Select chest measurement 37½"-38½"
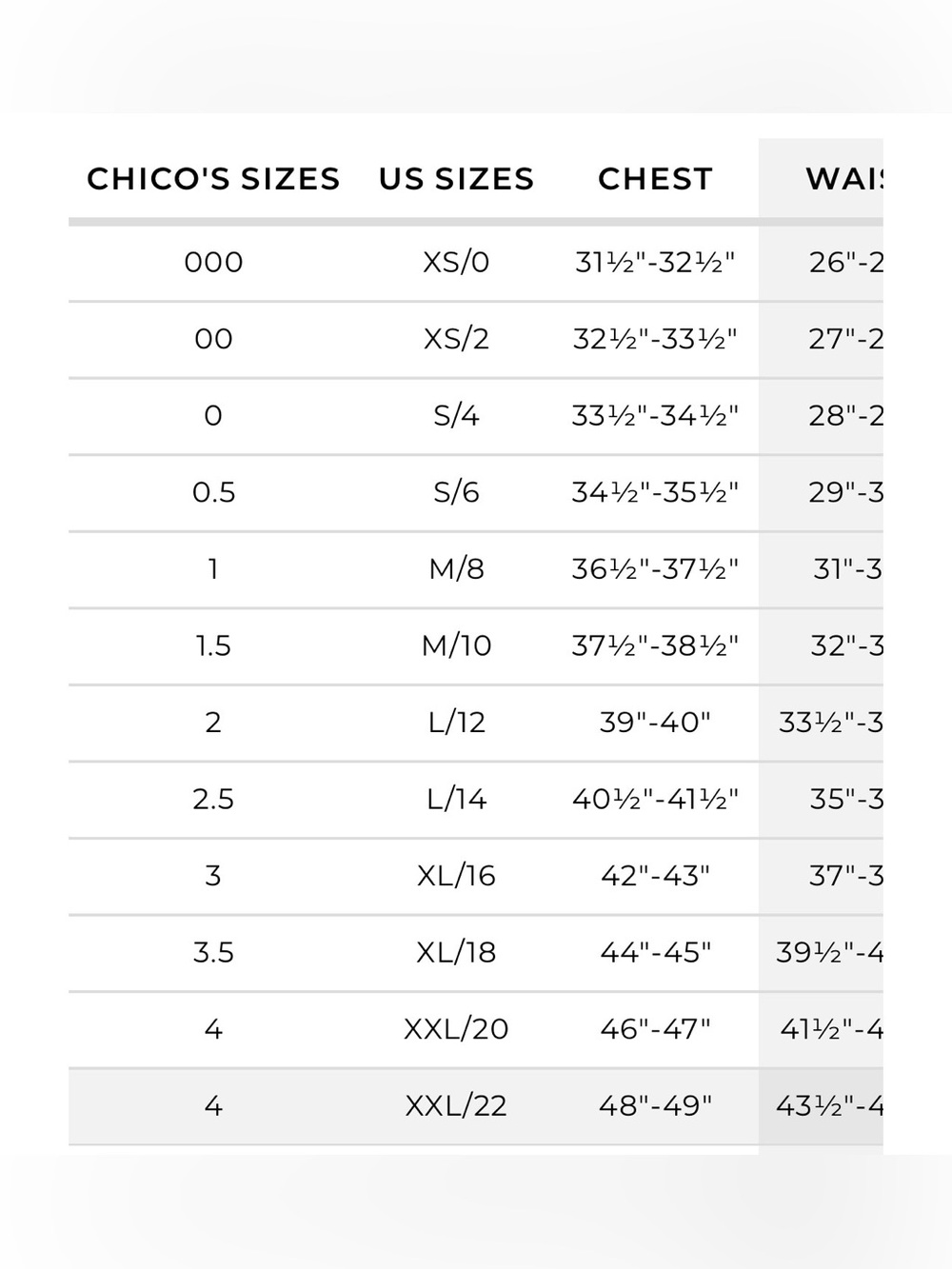Image resolution: width=952 pixels, height=1269 pixels. [x=655, y=645]
